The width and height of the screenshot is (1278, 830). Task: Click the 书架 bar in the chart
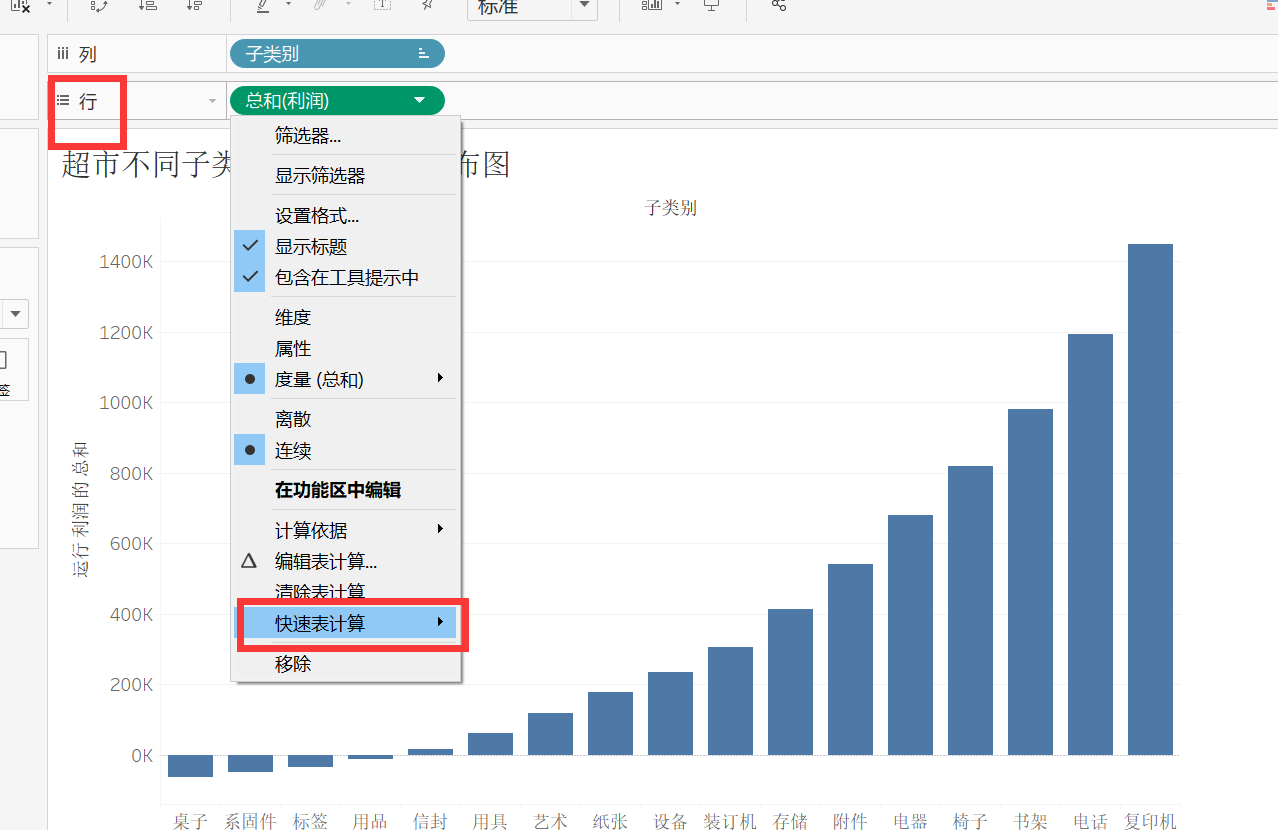click(1030, 582)
